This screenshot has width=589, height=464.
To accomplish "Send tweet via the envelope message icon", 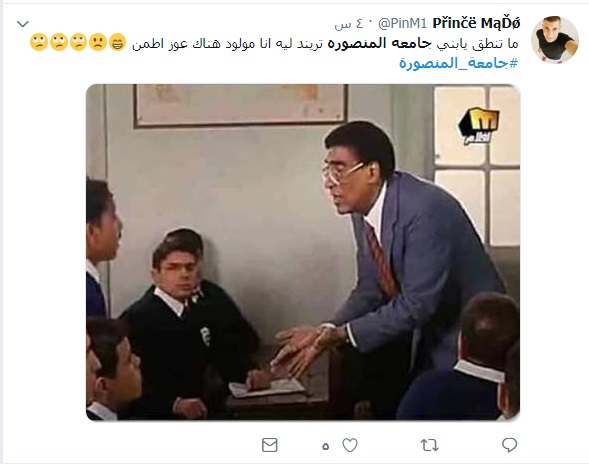I will pyautogui.click(x=269, y=445).
